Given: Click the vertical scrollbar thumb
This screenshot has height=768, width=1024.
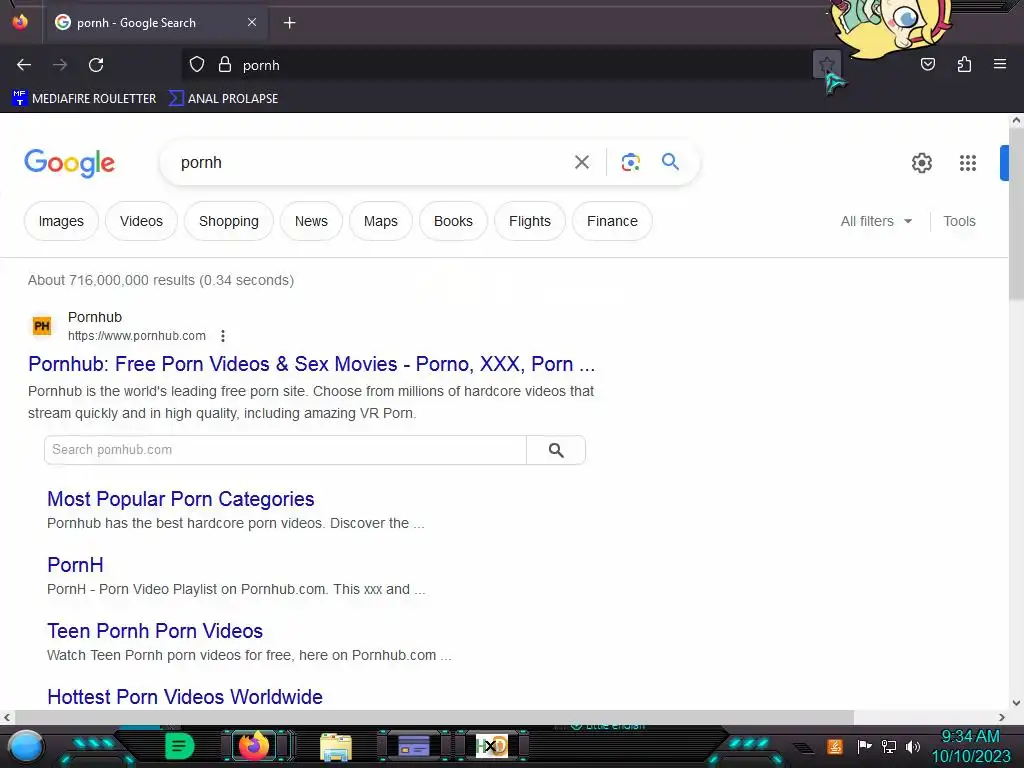Looking at the screenshot, I should point(1016,212).
